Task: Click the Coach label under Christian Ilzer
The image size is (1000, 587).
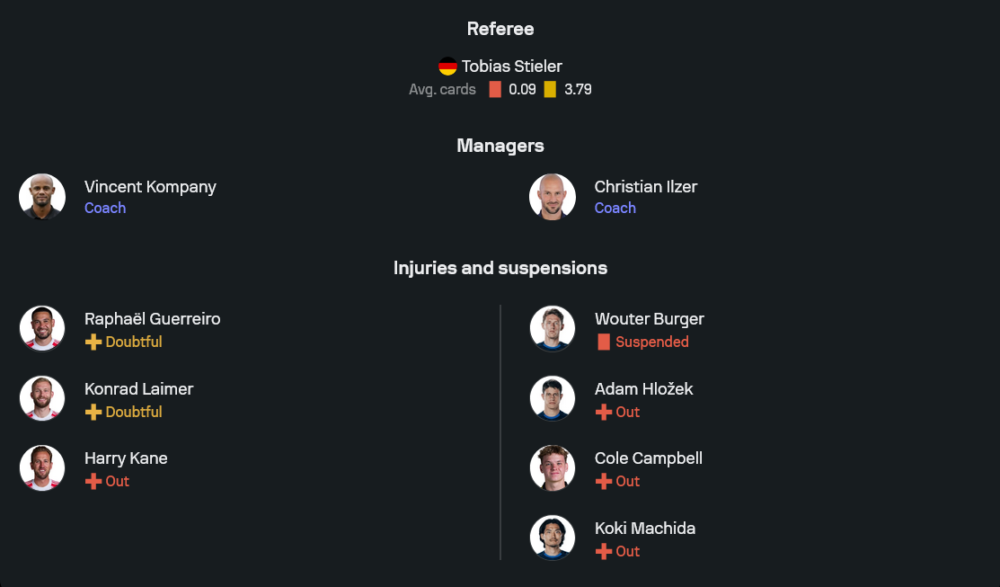Action: (615, 208)
